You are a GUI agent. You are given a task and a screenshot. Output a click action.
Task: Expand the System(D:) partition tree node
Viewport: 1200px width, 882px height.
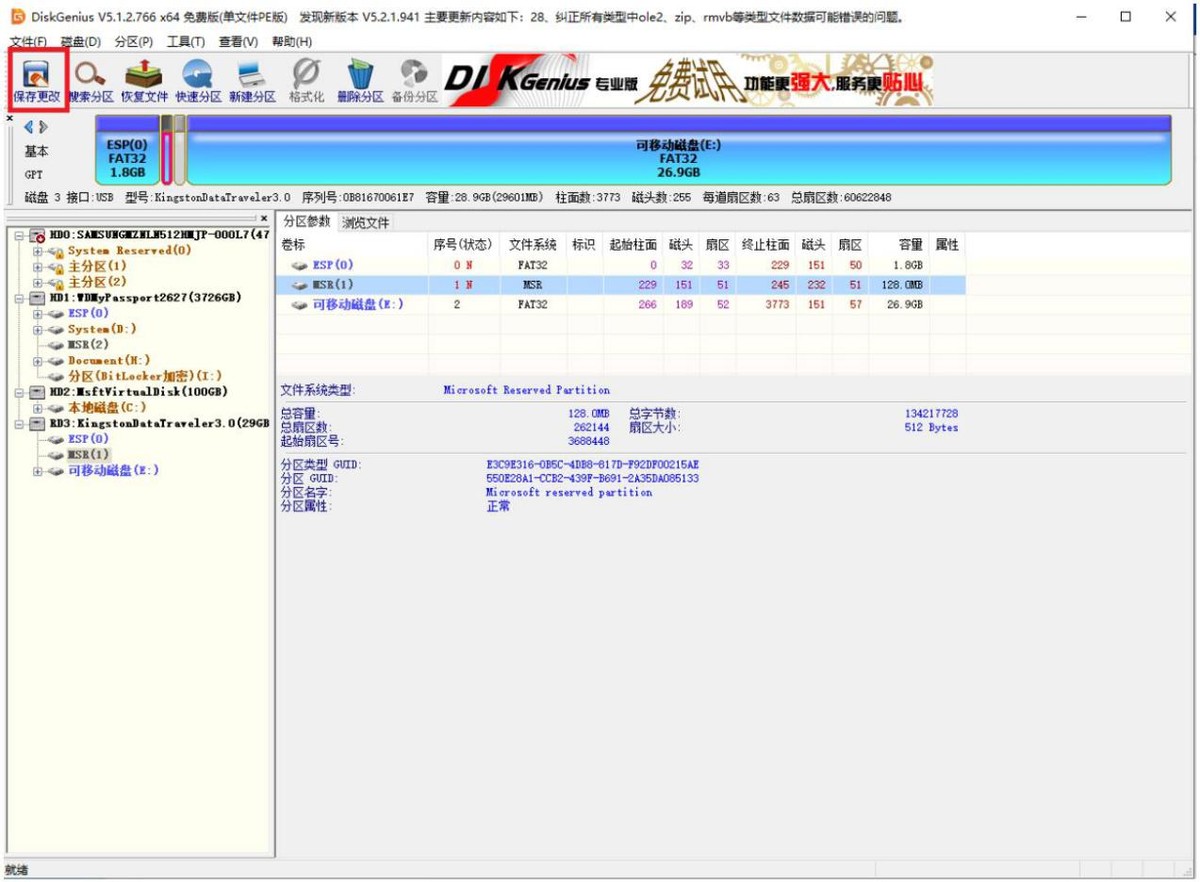tap(38, 329)
